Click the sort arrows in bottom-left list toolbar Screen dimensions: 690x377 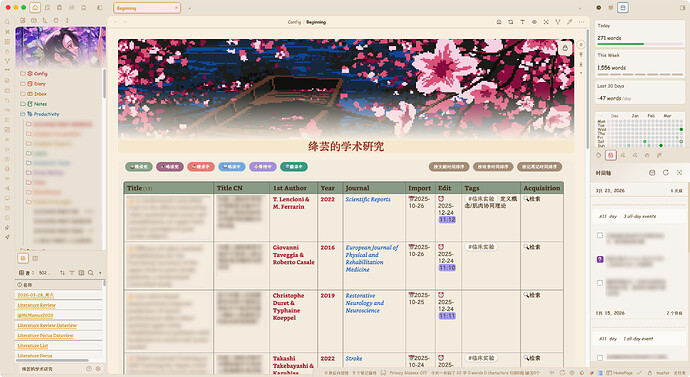tap(62, 273)
